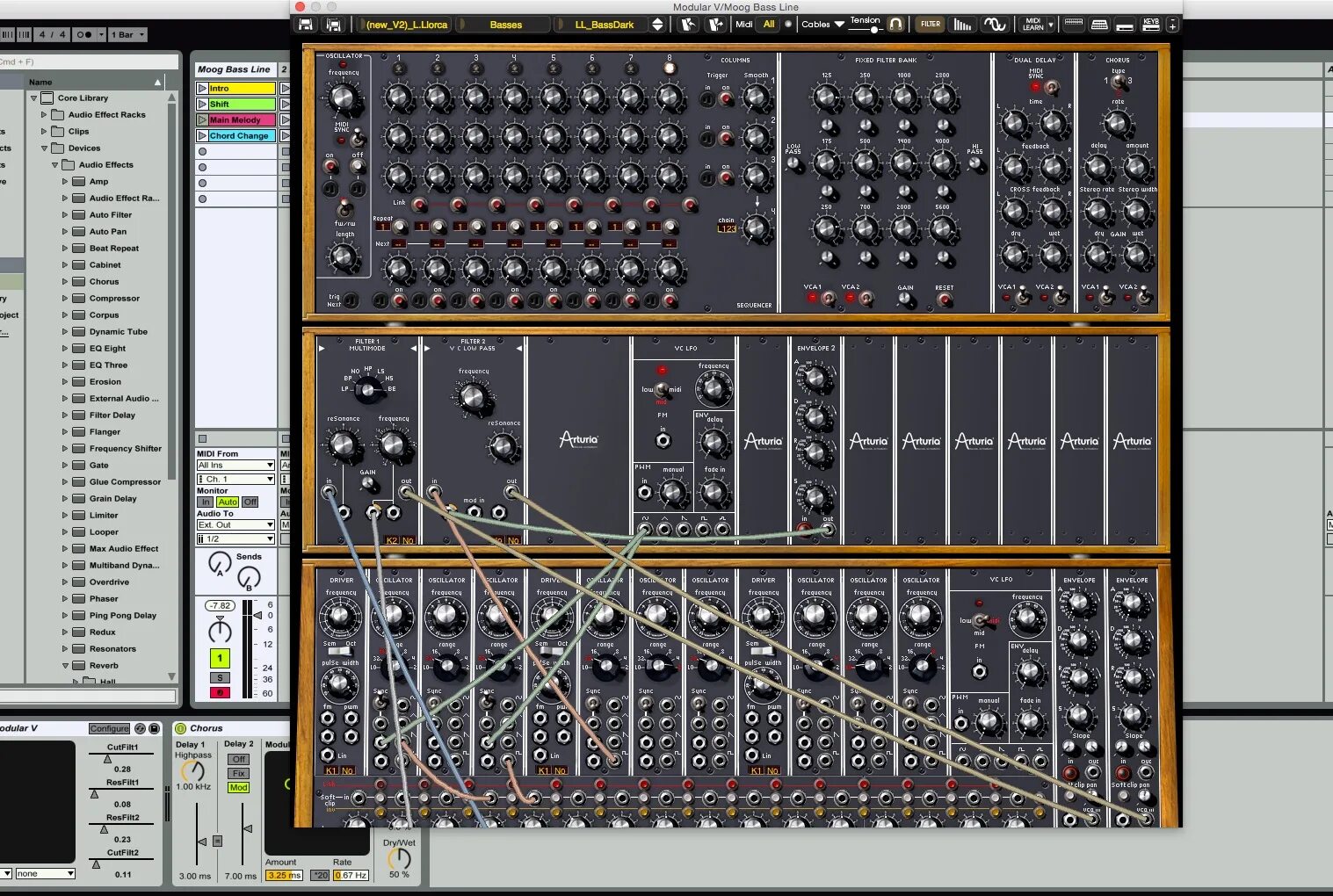Click the Send A knob
This screenshot has height=896, width=1333.
click(220, 563)
